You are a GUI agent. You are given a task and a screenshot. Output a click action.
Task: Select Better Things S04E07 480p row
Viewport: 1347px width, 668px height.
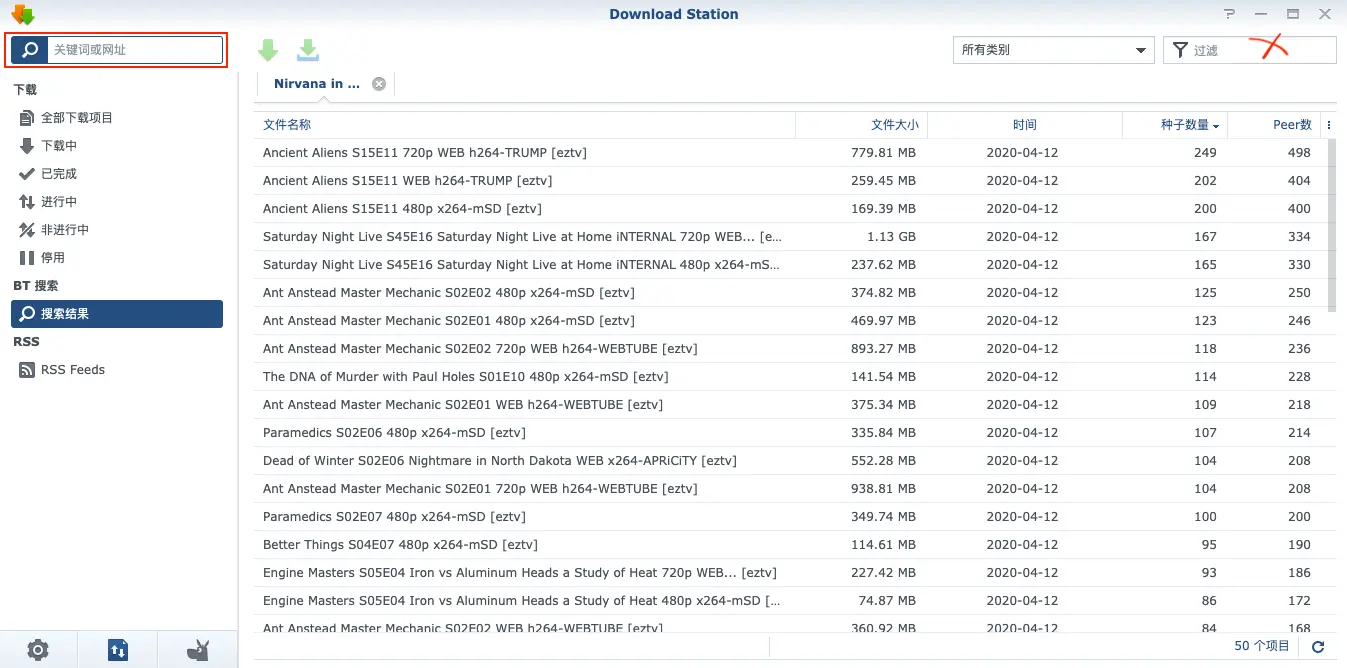(790, 545)
